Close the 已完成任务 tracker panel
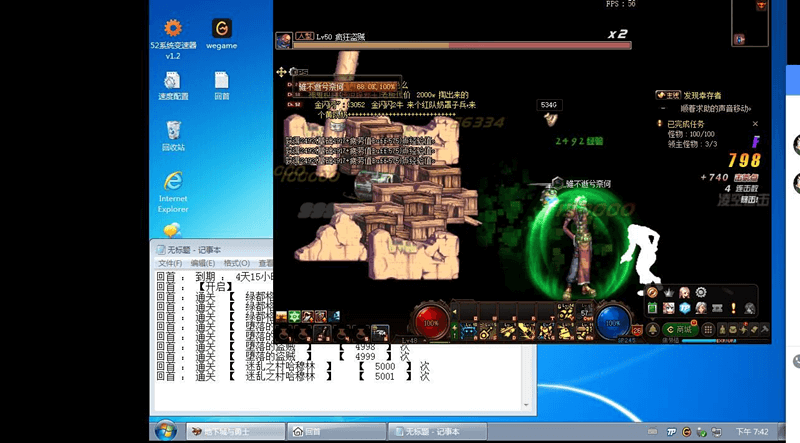Image resolution: width=800 pixels, height=443 pixels. coord(755,124)
